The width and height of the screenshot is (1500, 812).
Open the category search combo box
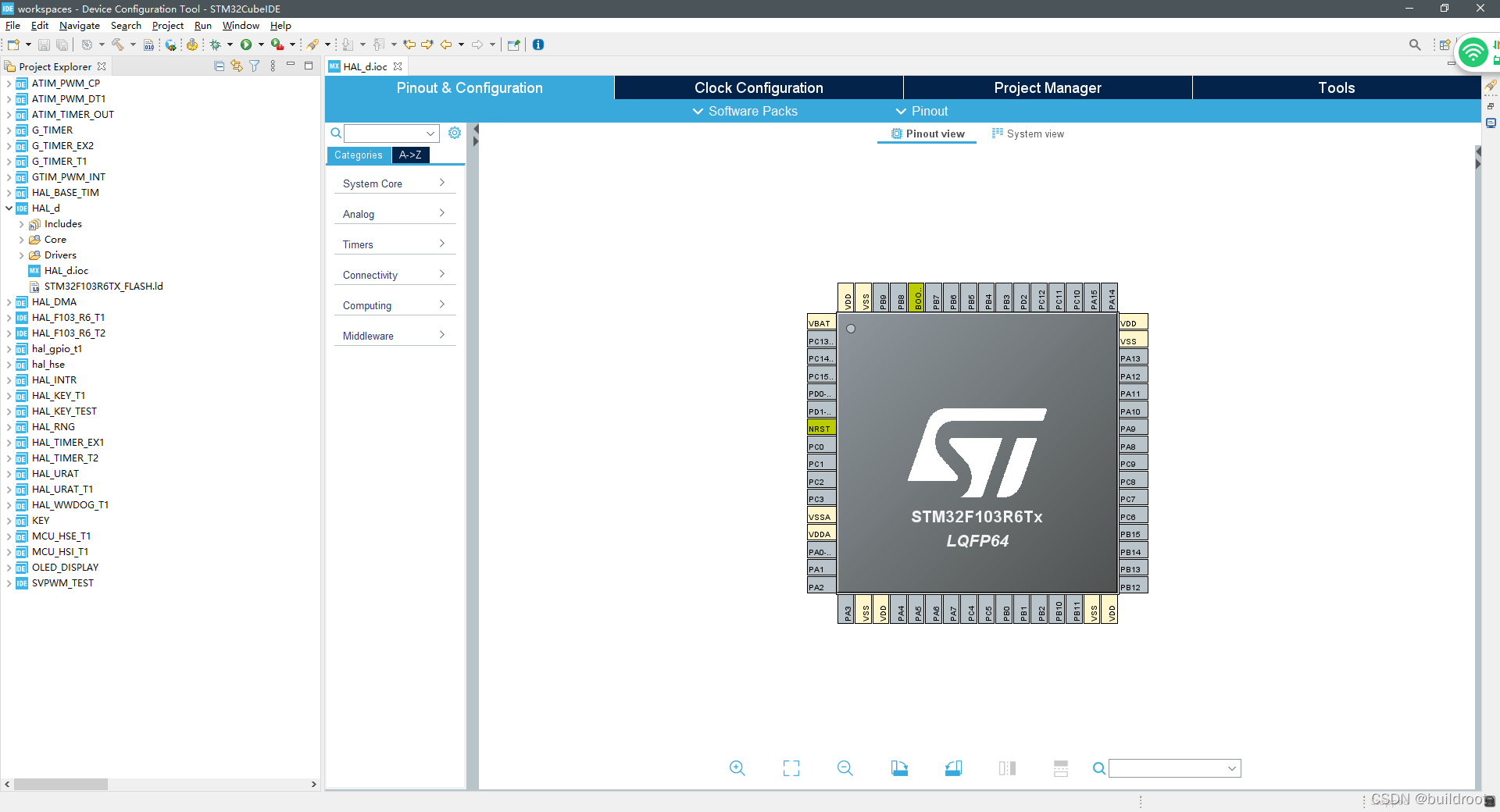391,134
